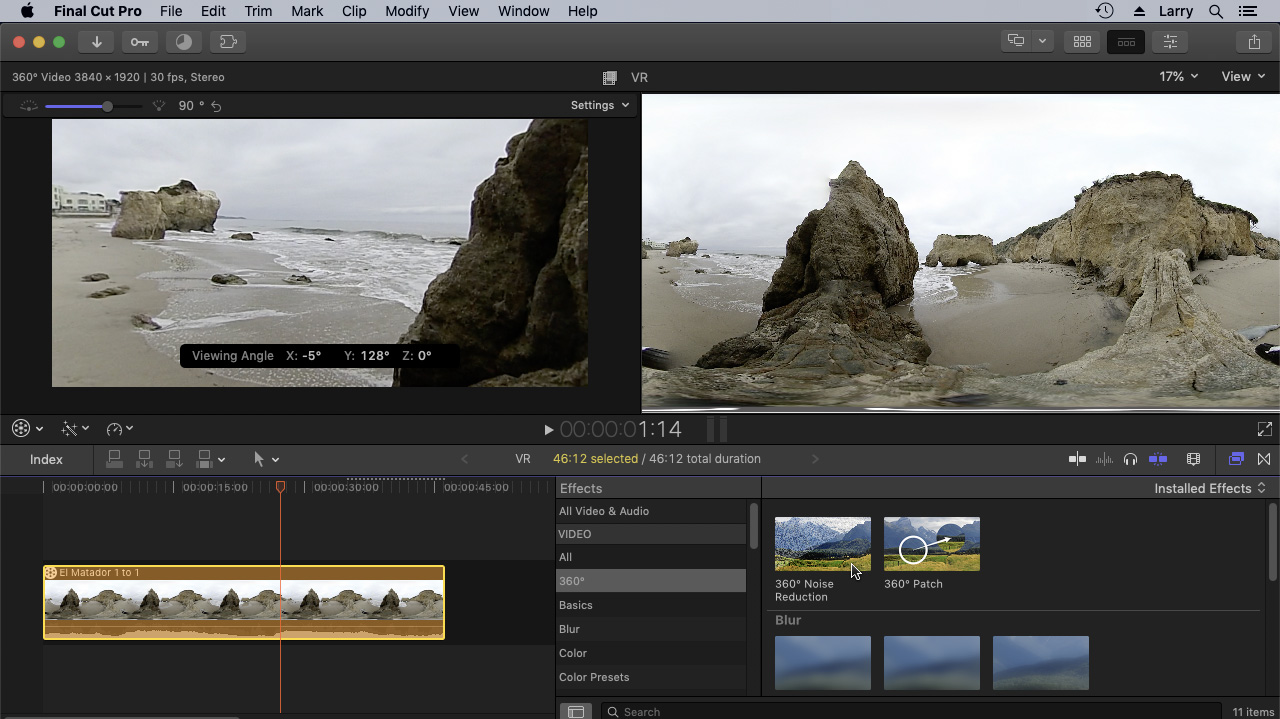This screenshot has width=1280, height=719.
Task: Open the Clip menu
Action: pyautogui.click(x=354, y=11)
